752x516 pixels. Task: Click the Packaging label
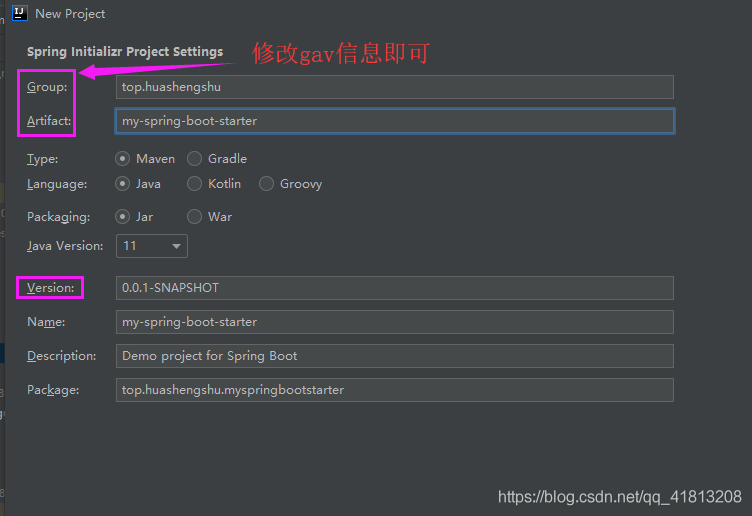point(59,217)
